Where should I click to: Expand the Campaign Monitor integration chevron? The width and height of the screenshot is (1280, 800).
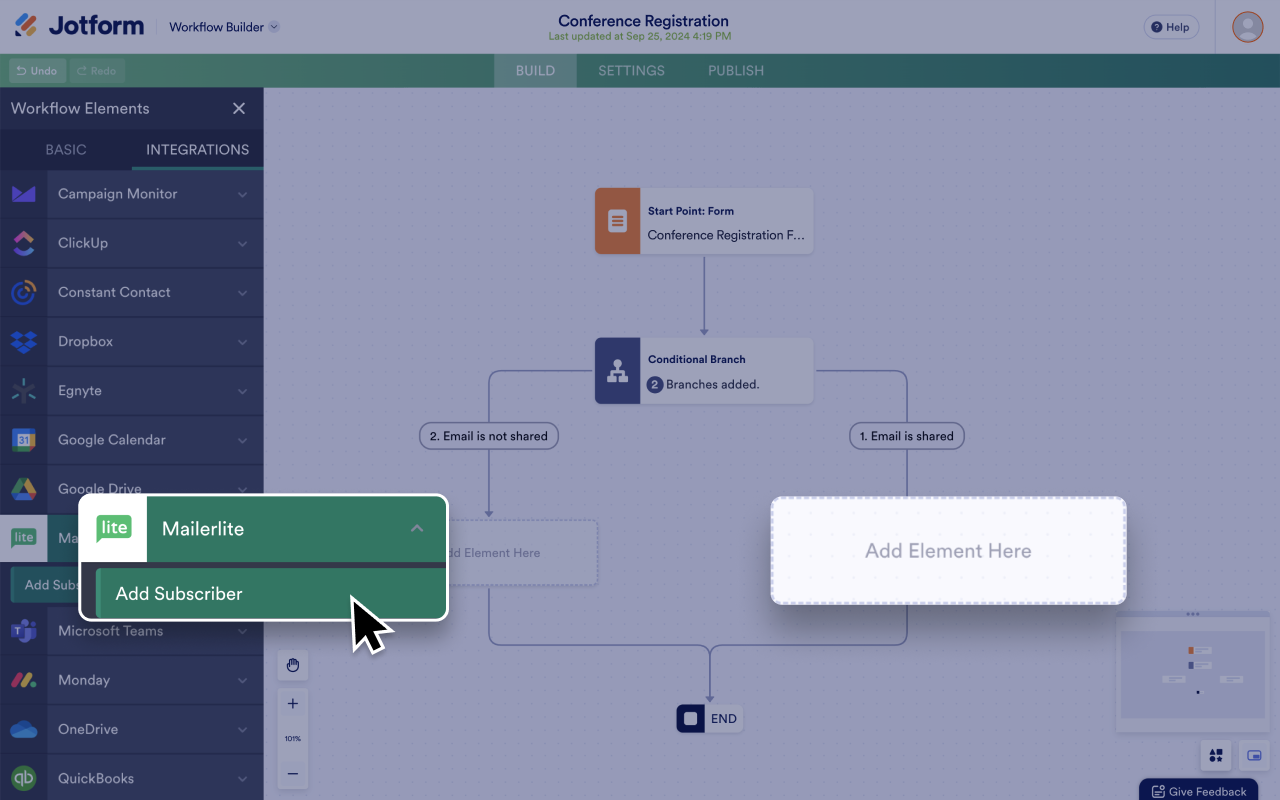tap(243, 194)
